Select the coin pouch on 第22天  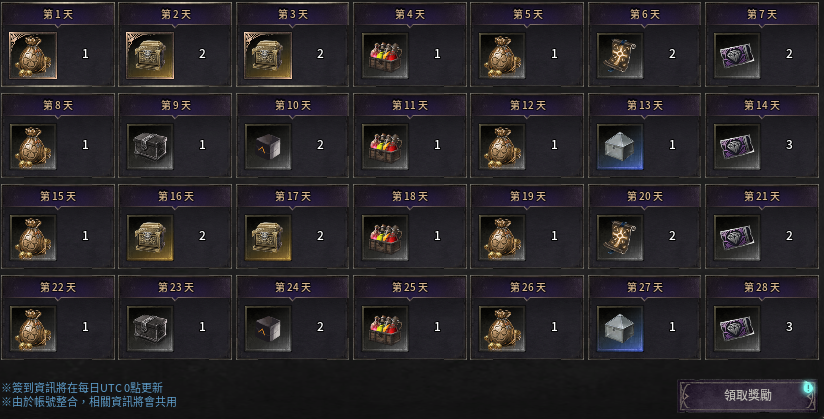point(33,328)
